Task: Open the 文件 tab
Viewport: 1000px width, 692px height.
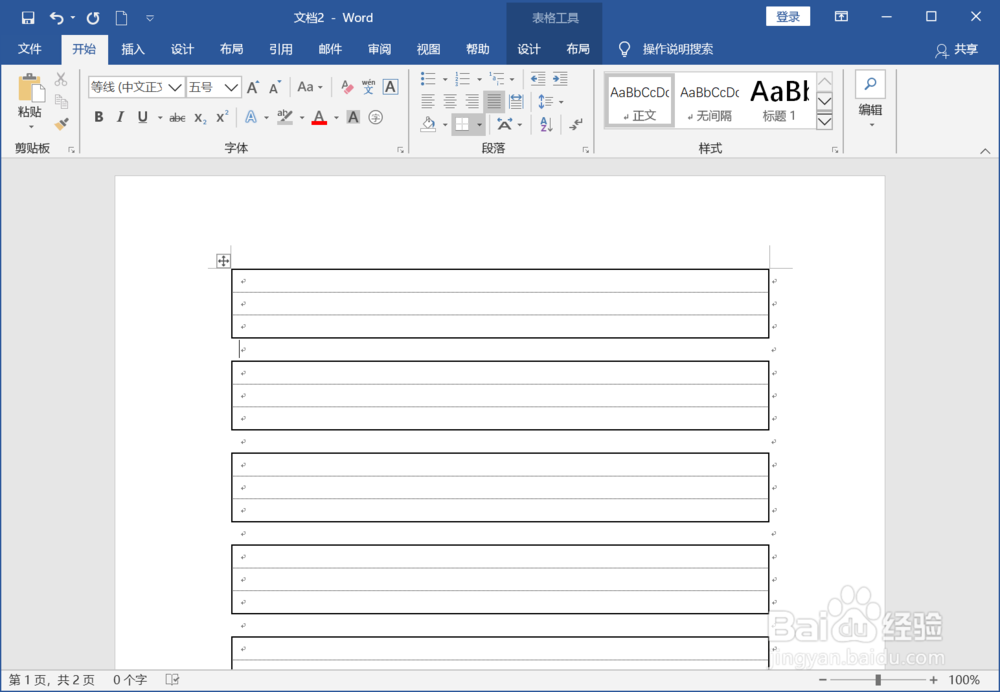Action: [29, 49]
